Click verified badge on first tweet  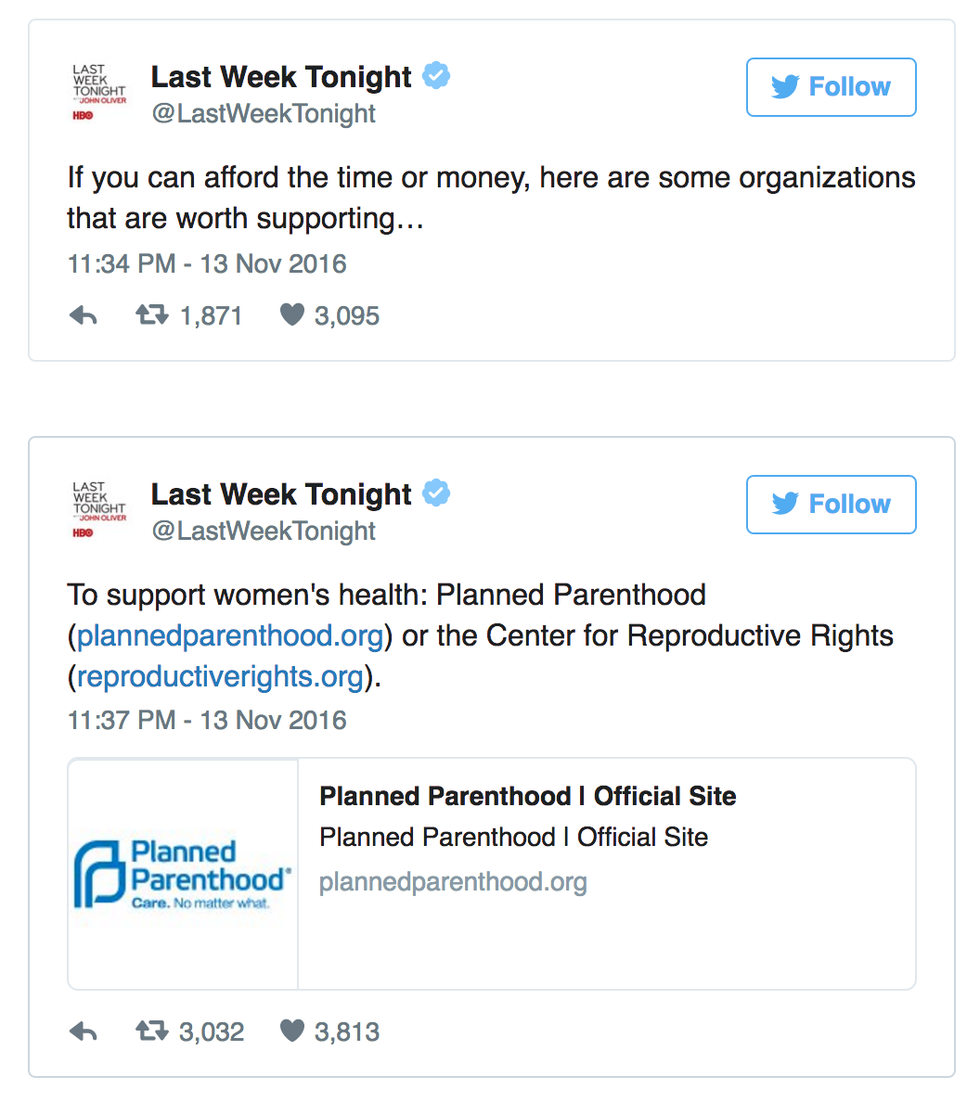click(x=436, y=76)
